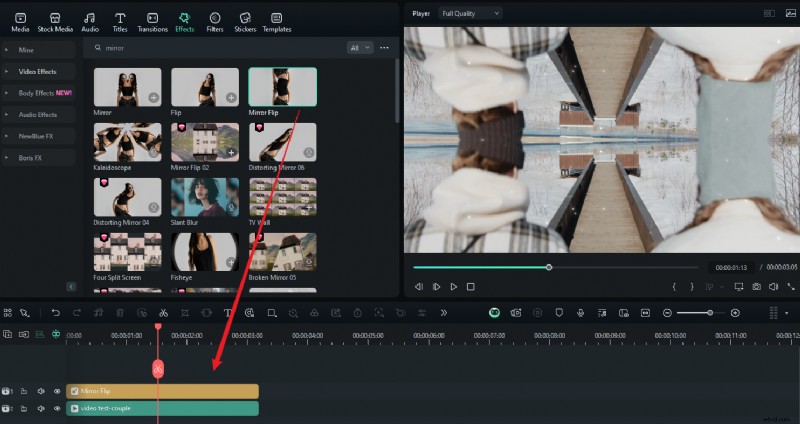
Task: Click the picture icon at player top-right
Action: 790,14
